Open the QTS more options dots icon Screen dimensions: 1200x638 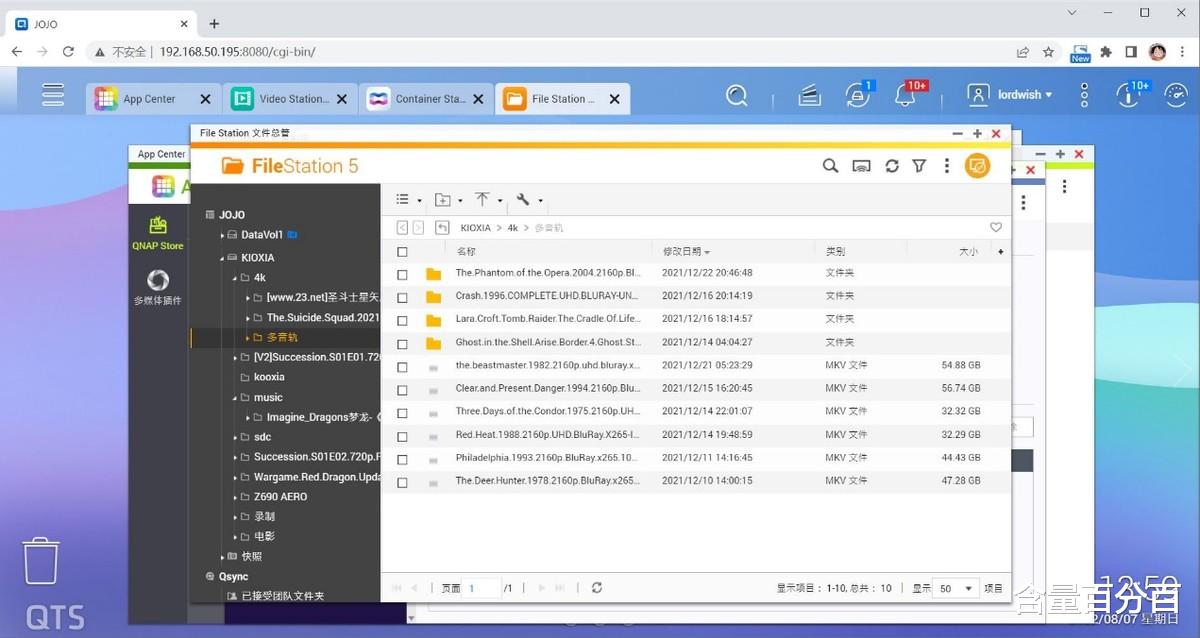click(x=1084, y=96)
